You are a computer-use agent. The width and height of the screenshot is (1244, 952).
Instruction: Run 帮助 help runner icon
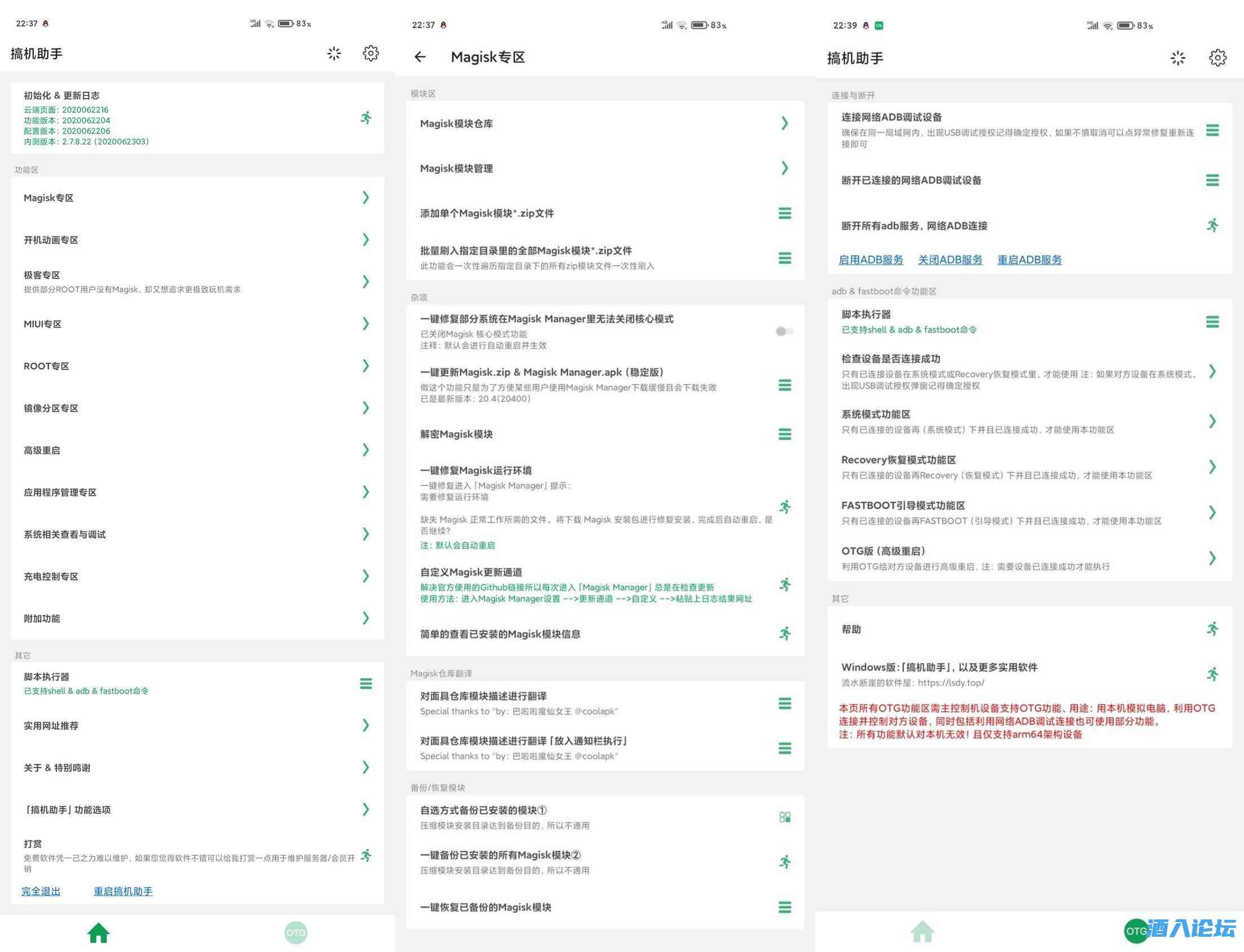point(1212,629)
